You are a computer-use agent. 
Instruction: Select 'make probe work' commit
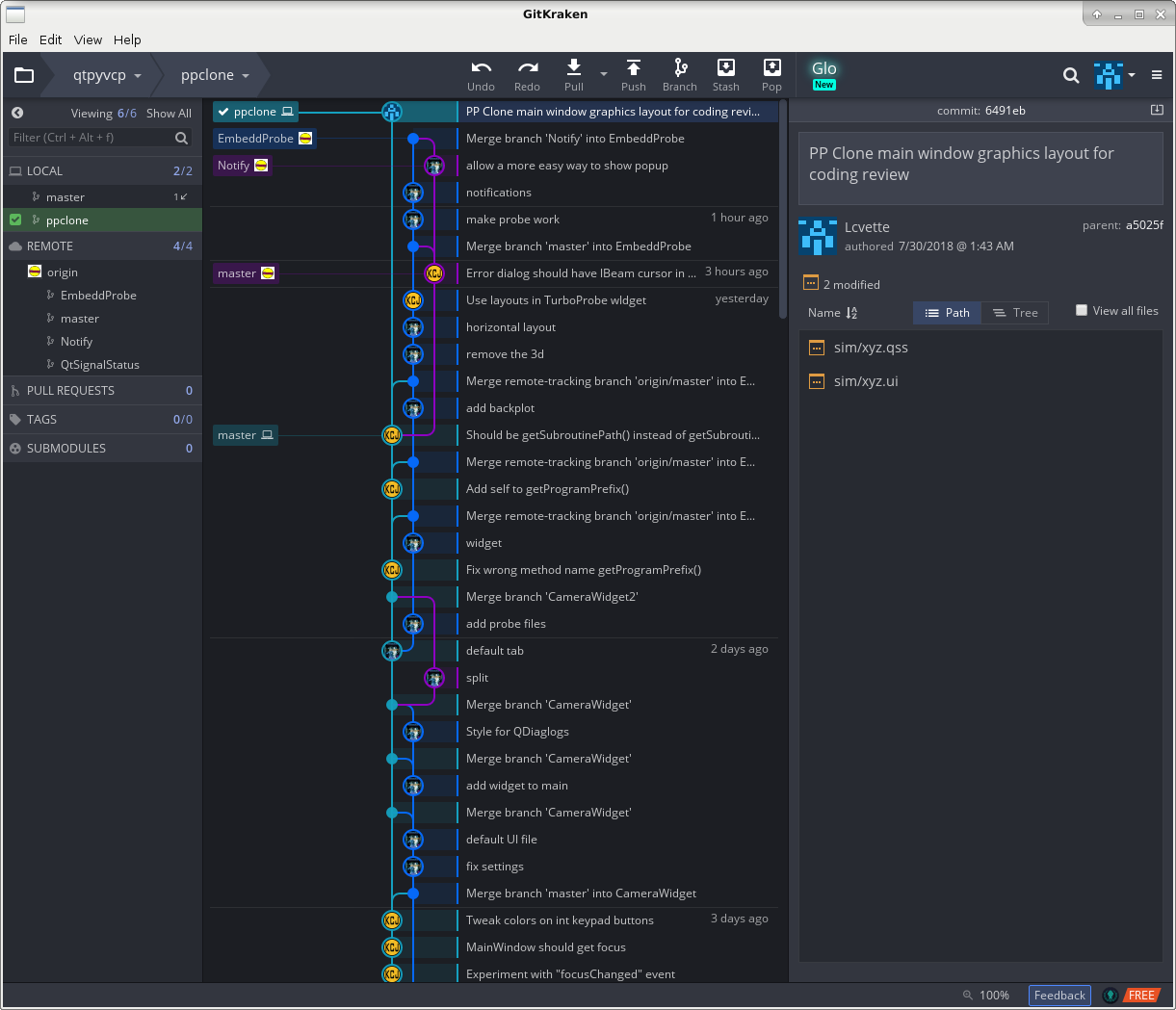[616, 220]
